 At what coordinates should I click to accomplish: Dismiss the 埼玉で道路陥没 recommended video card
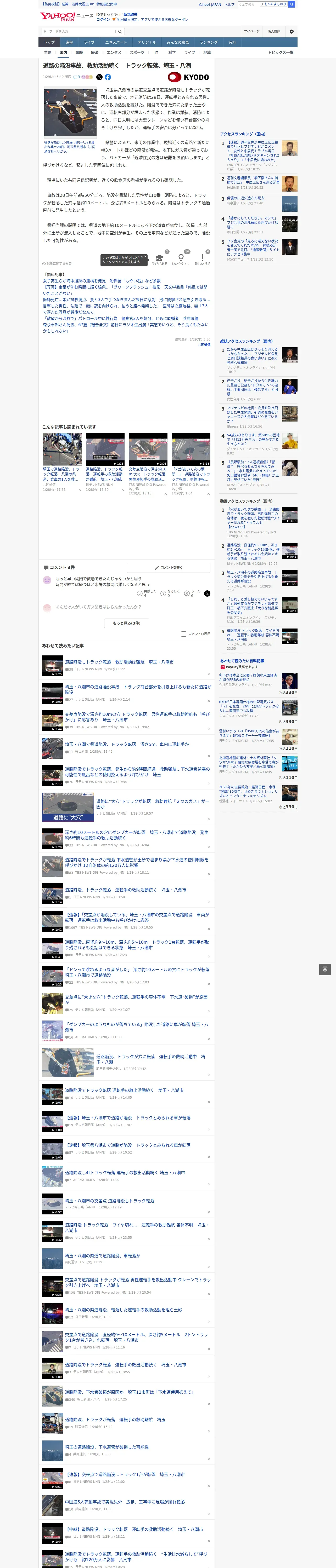click(x=80, y=489)
